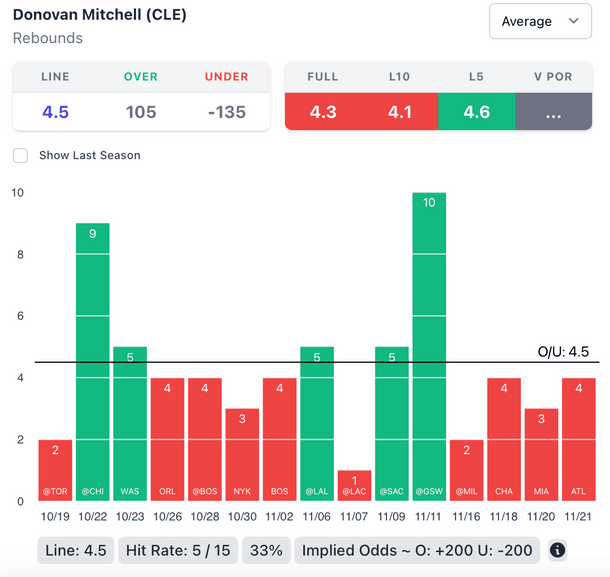Open the Average dropdown menu

[540, 21]
